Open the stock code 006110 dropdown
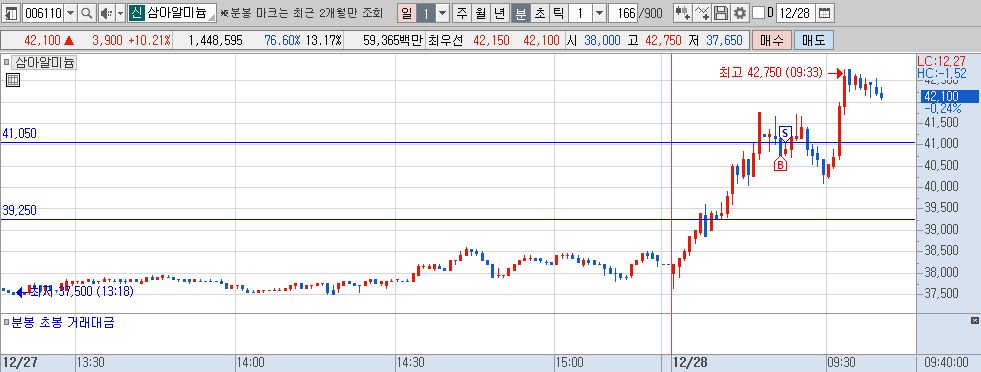 (71, 13)
